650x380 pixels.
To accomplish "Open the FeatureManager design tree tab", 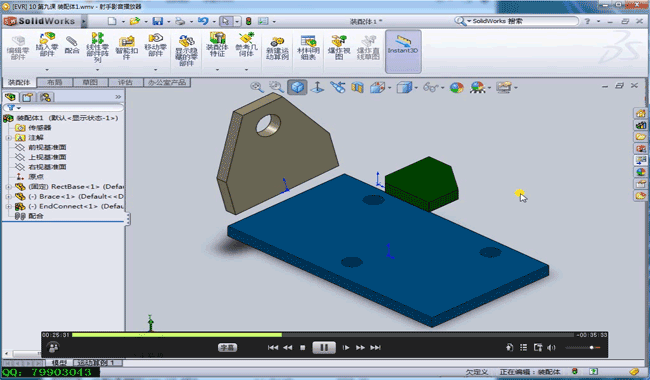I will 10,97.
